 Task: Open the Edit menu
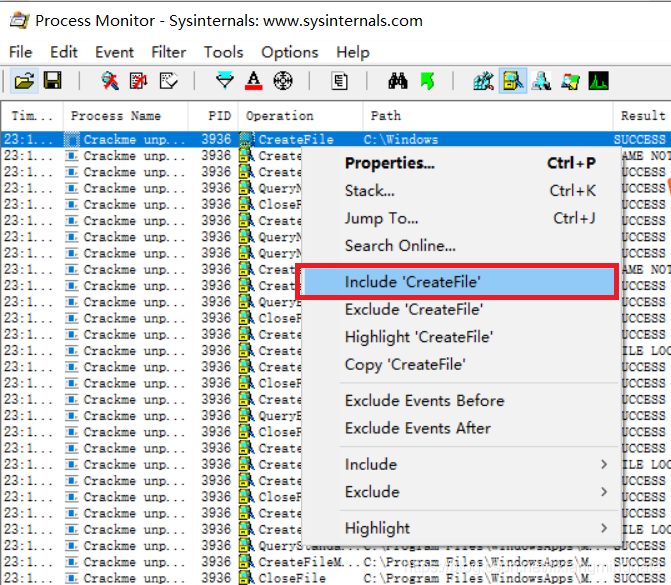pyautogui.click(x=63, y=52)
